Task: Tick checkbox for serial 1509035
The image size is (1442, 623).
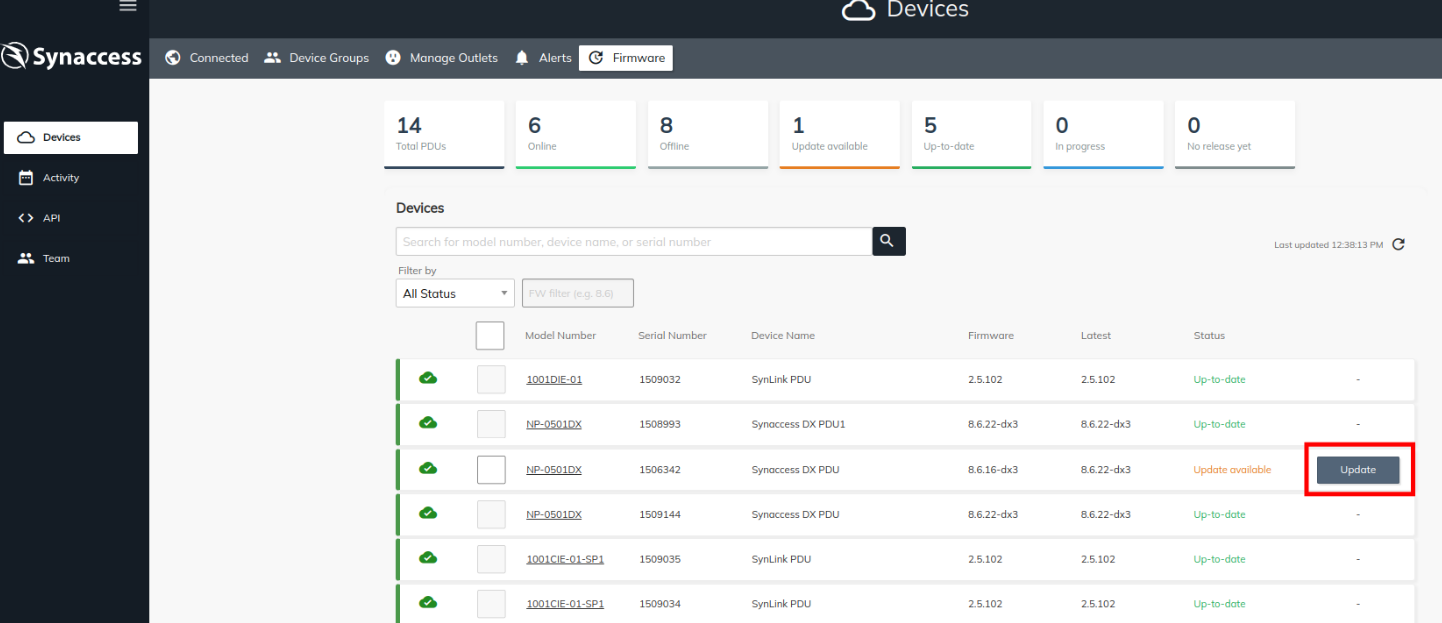Action: (491, 559)
